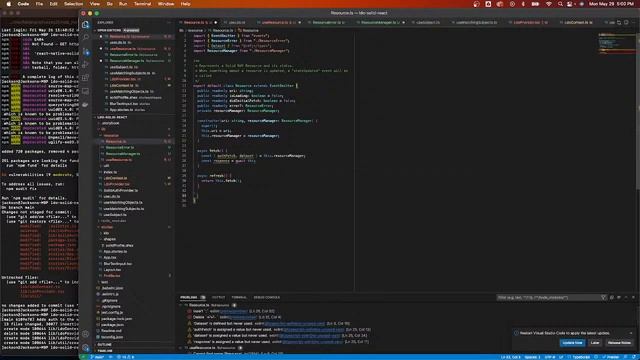Open the prettier link in the "Insert" error row
Viewport: 640px width, 360px height.
click(234, 311)
